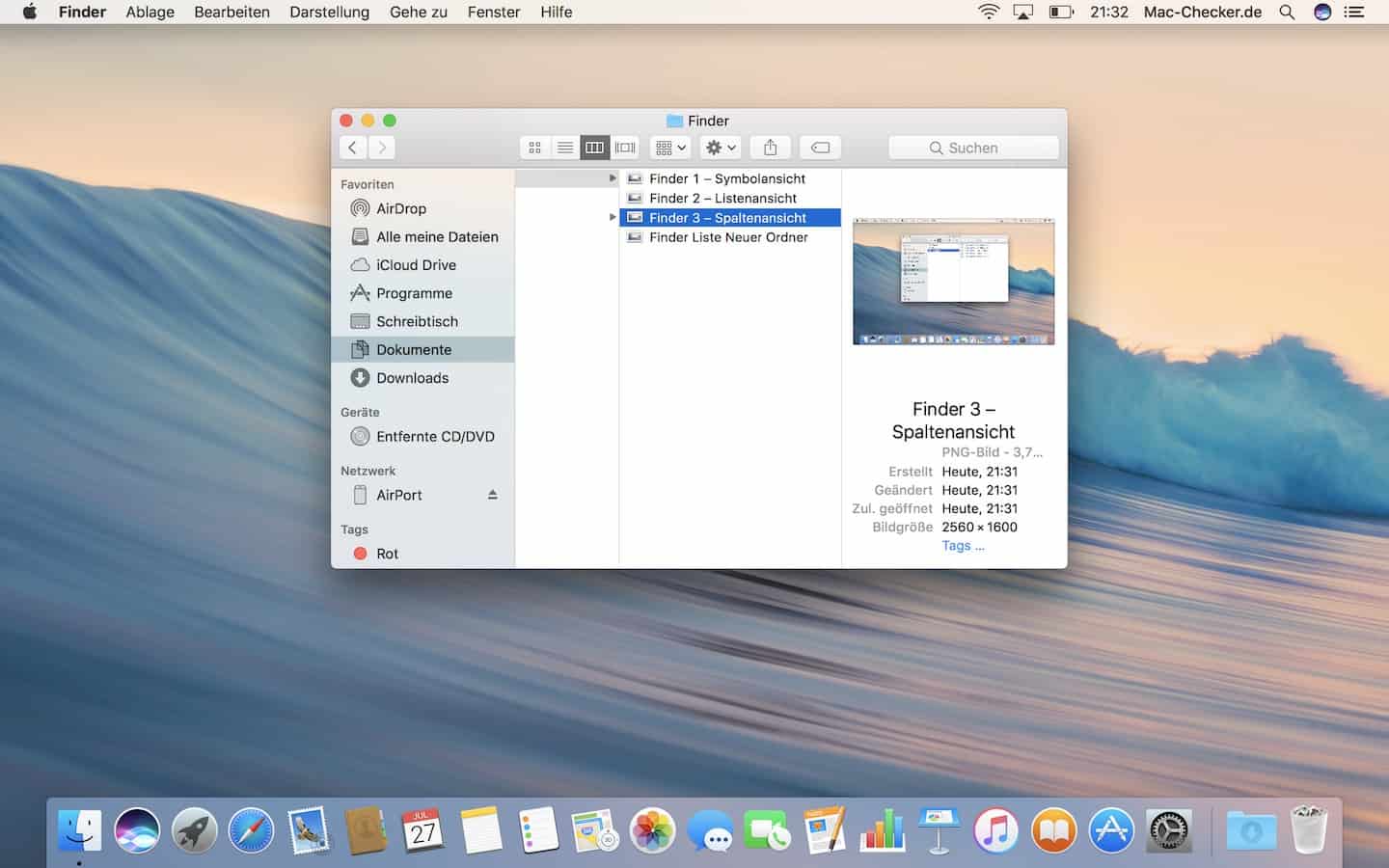Select Entfernte CD/DVD device
Viewport: 1389px width, 868px height.
[422, 436]
